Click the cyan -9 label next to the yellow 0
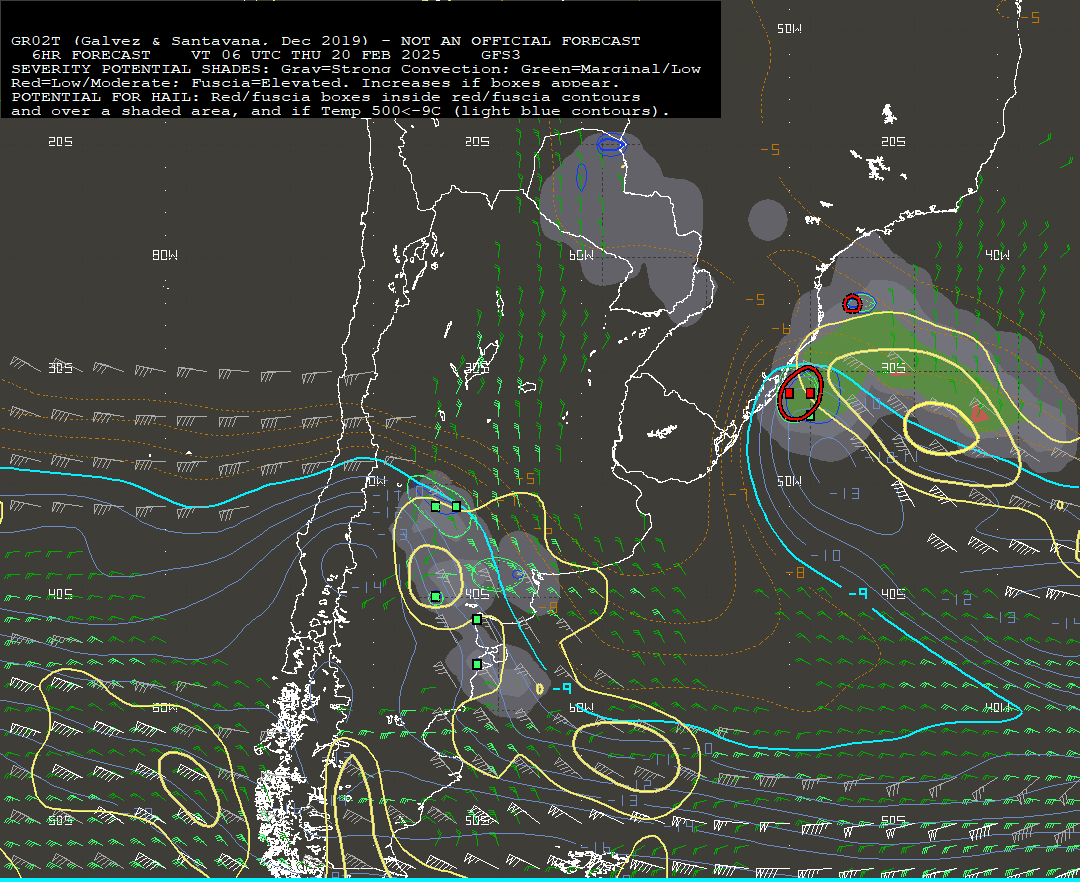1080x882 pixels. [562, 688]
